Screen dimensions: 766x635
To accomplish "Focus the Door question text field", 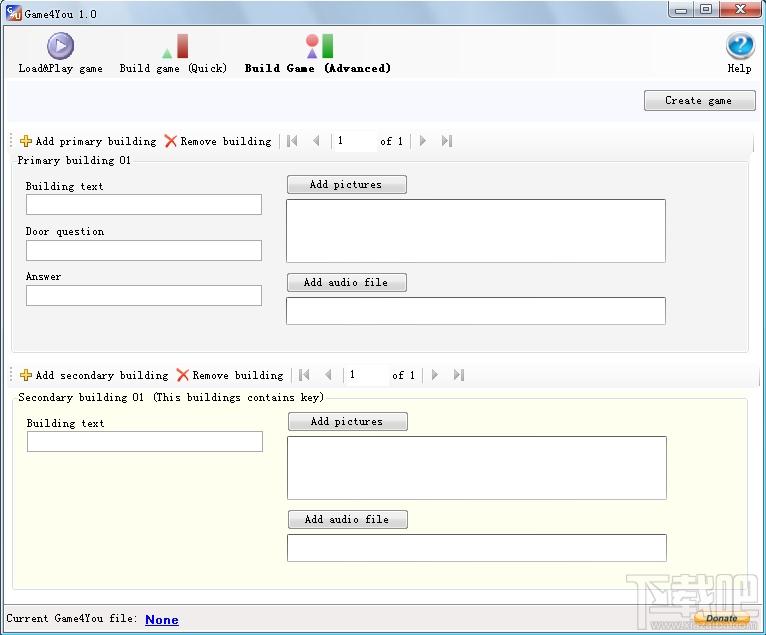I will (144, 250).
